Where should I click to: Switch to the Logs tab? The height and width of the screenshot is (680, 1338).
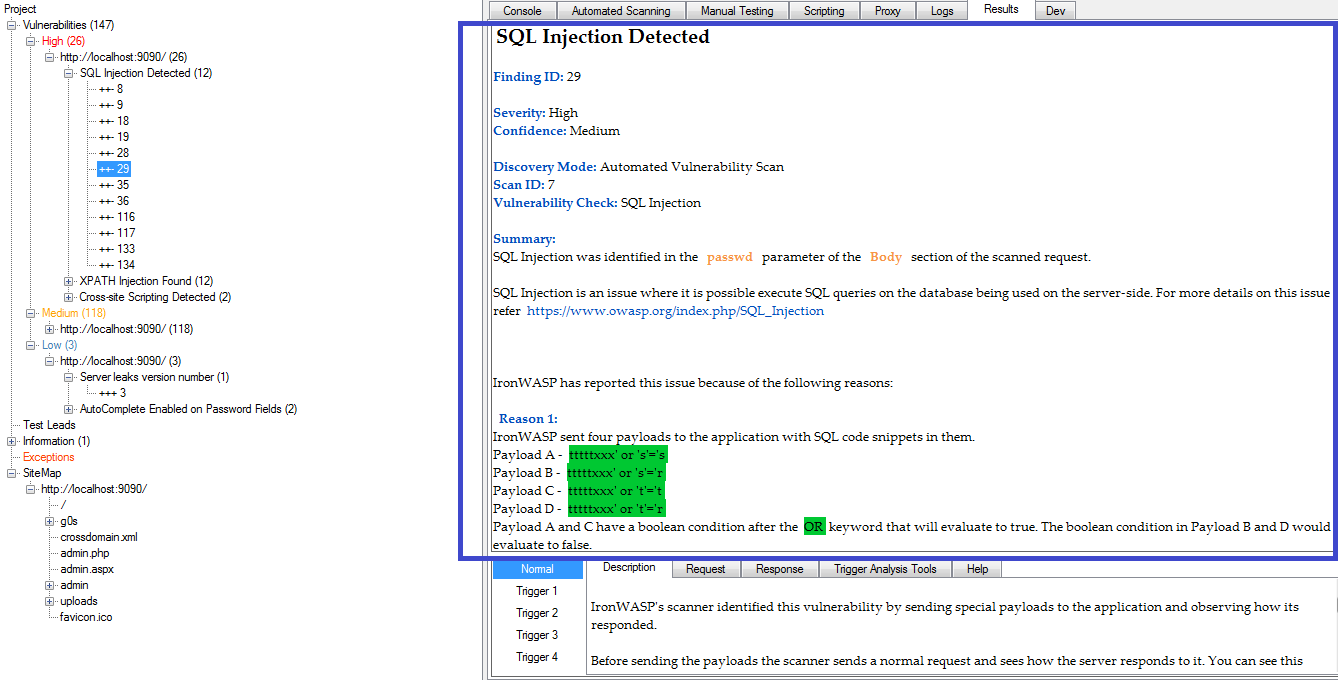click(941, 10)
